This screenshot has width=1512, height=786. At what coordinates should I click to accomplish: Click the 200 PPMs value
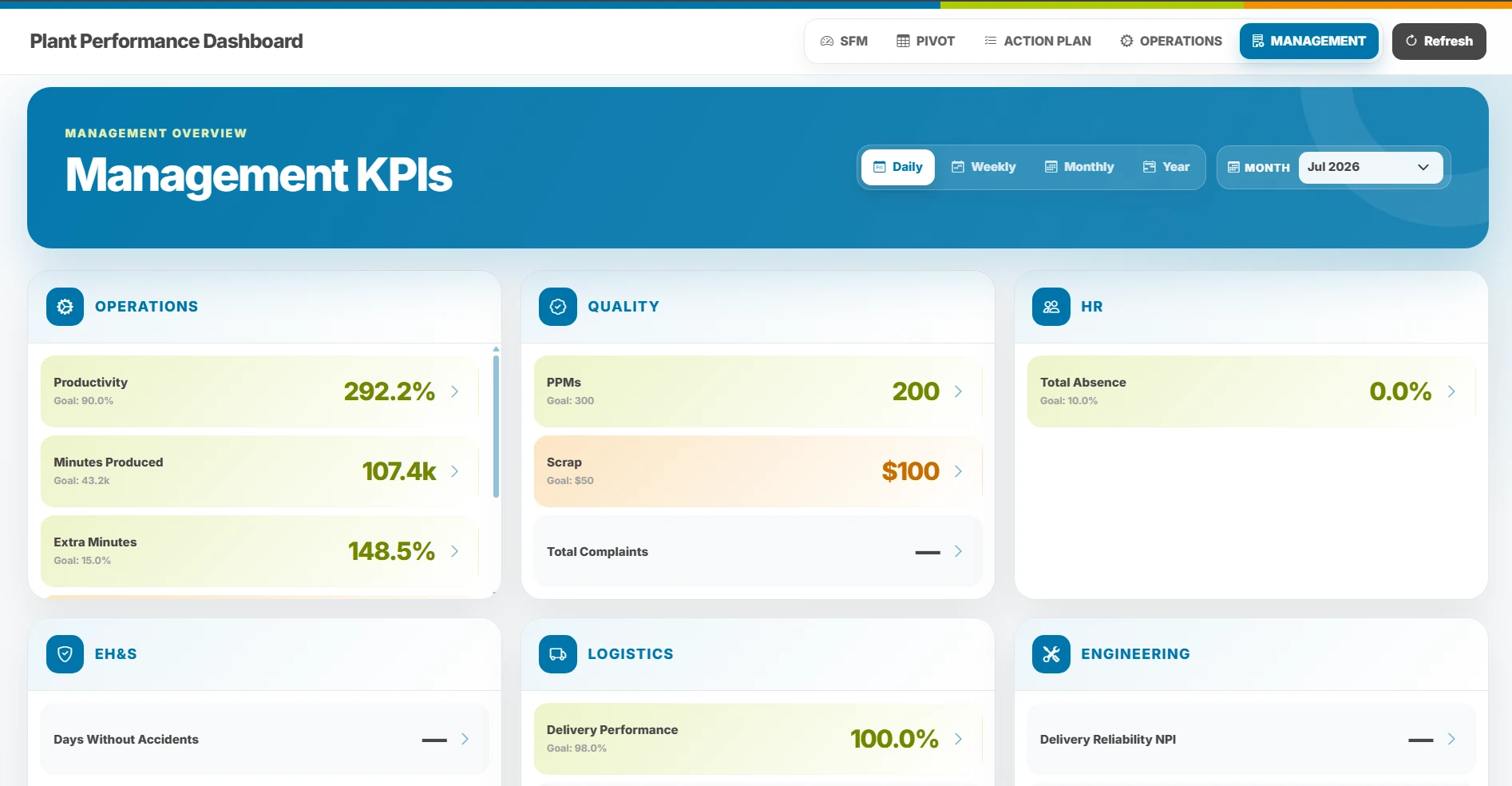coord(916,391)
